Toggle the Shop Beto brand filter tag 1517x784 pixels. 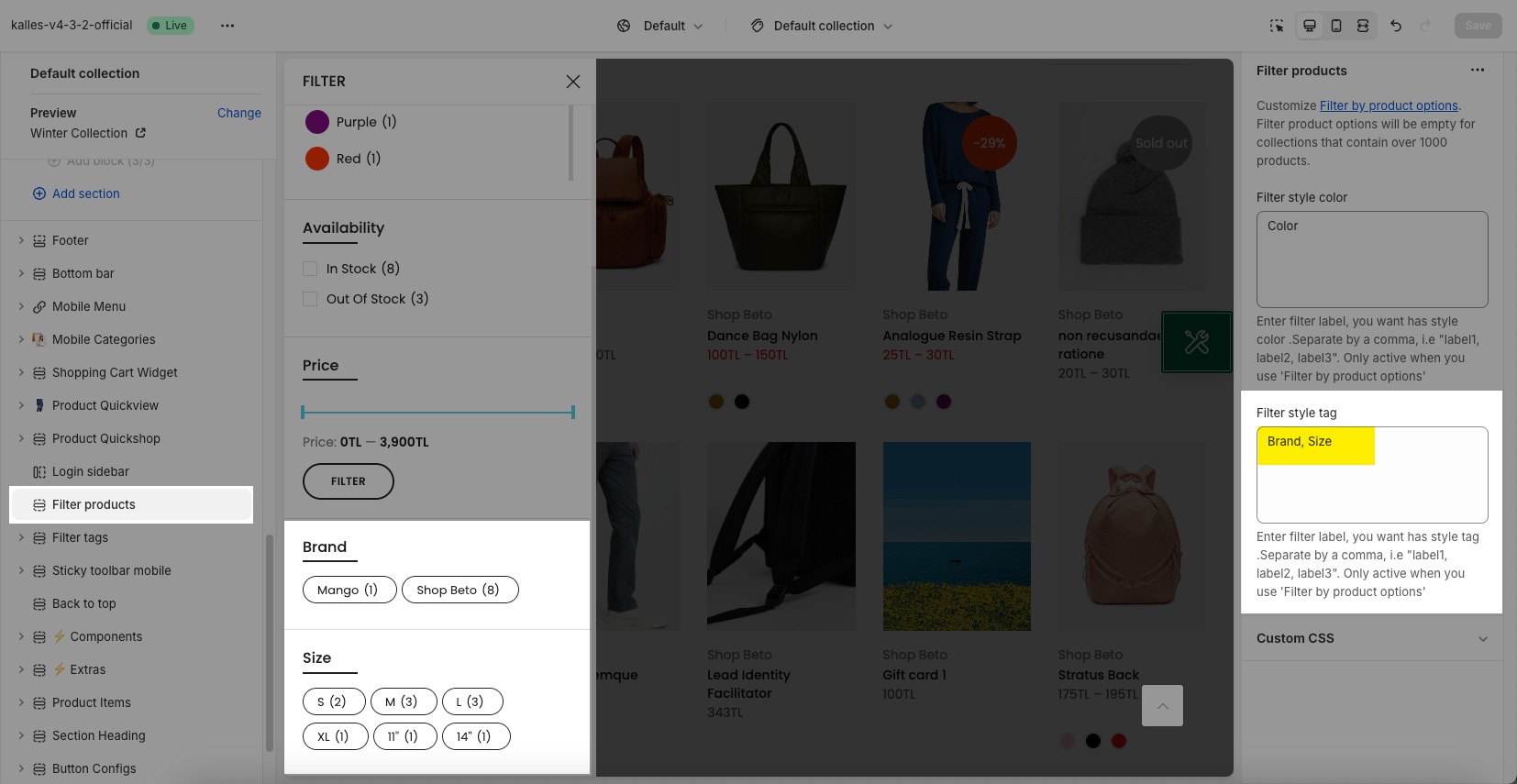[x=460, y=590]
